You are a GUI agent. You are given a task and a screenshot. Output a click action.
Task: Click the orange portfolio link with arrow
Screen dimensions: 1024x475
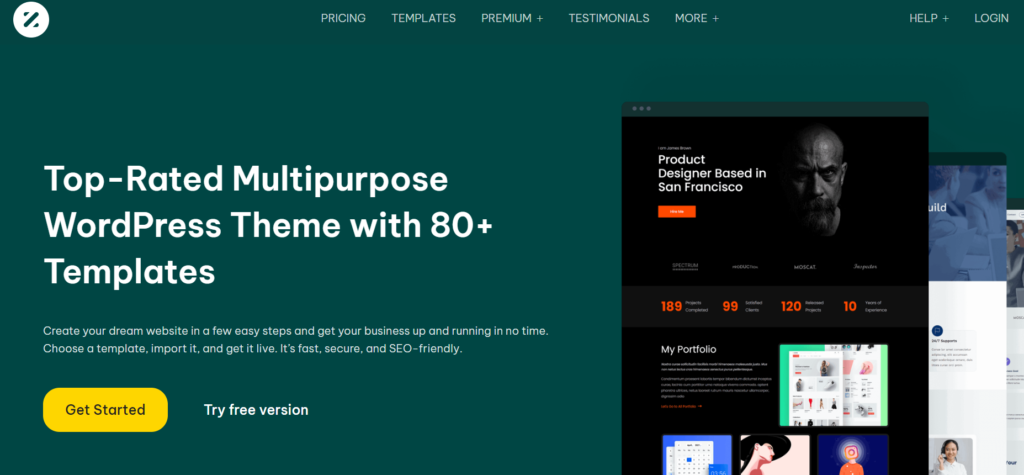pos(681,406)
